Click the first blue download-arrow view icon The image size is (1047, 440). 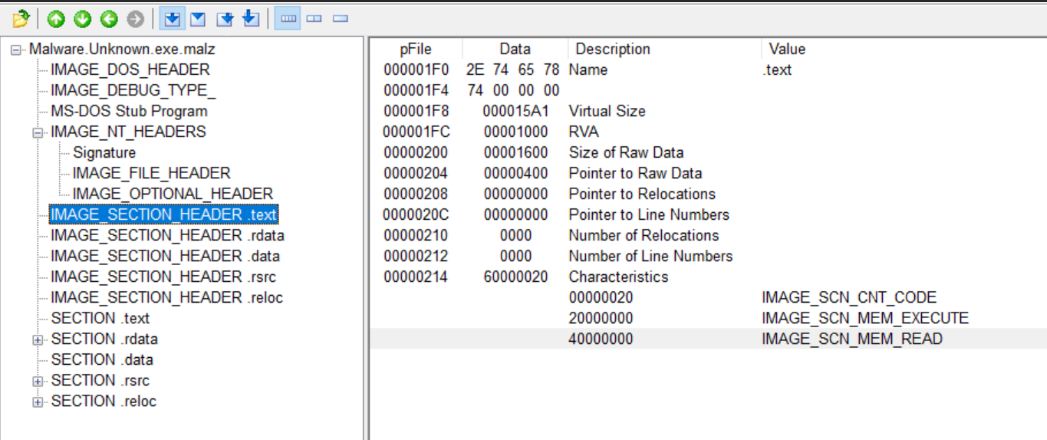coord(171,19)
